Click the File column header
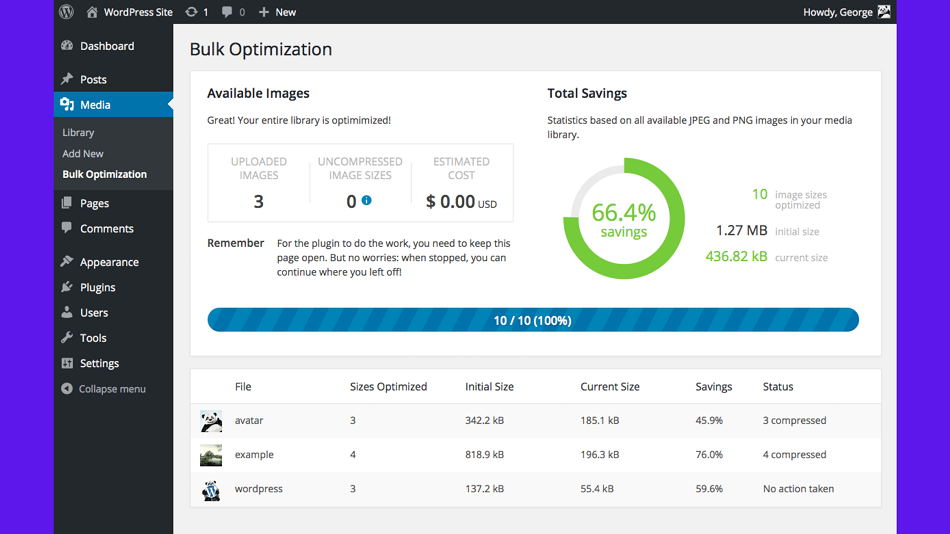 coord(243,387)
